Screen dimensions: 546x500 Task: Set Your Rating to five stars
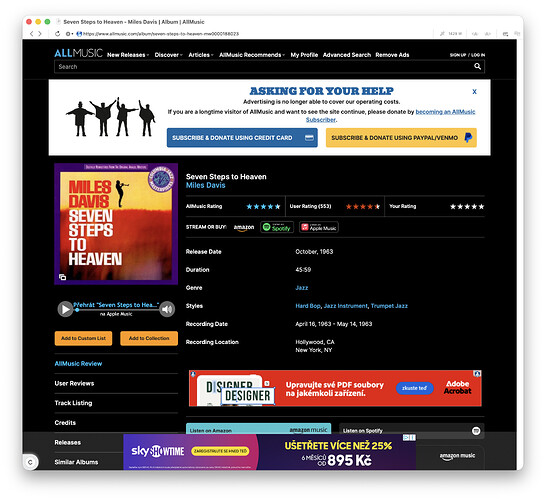pyautogui.click(x=481, y=206)
